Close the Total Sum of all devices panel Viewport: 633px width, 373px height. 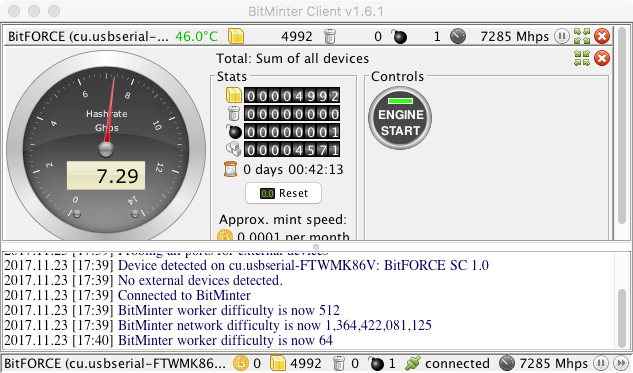point(602,58)
